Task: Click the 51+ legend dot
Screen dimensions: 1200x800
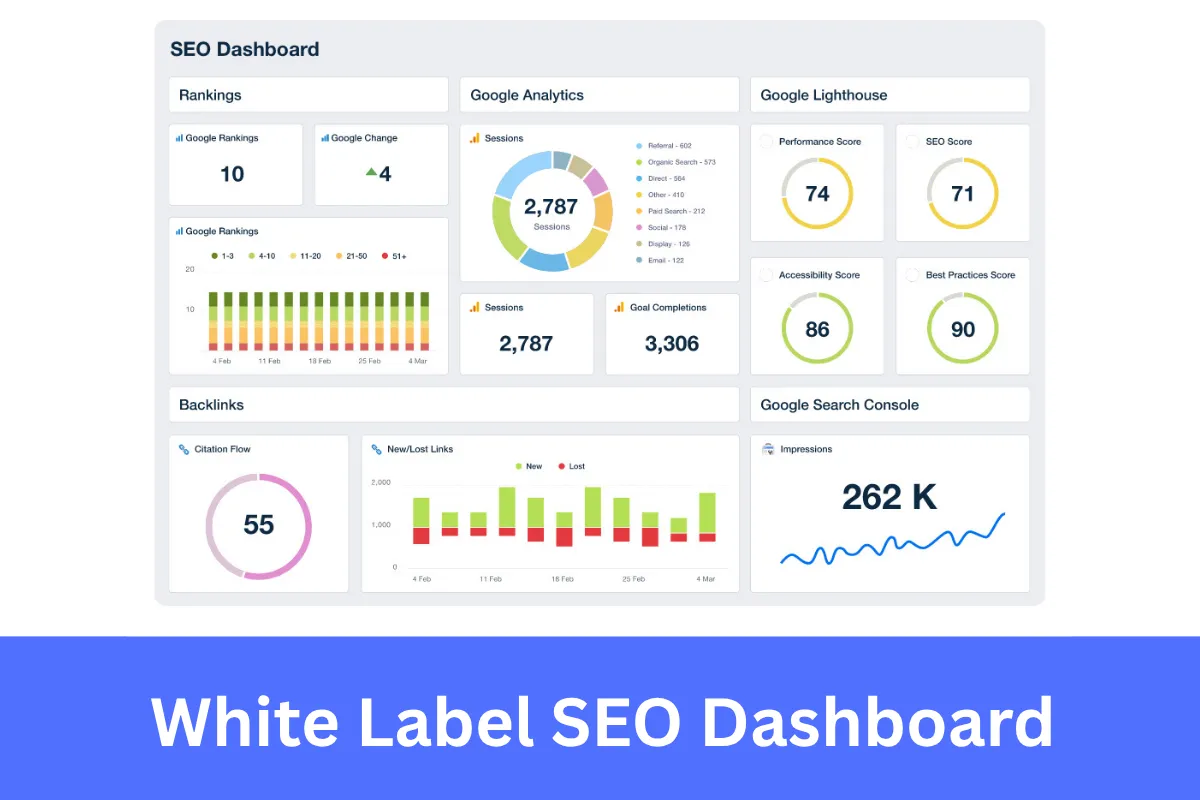Action: 383,256
